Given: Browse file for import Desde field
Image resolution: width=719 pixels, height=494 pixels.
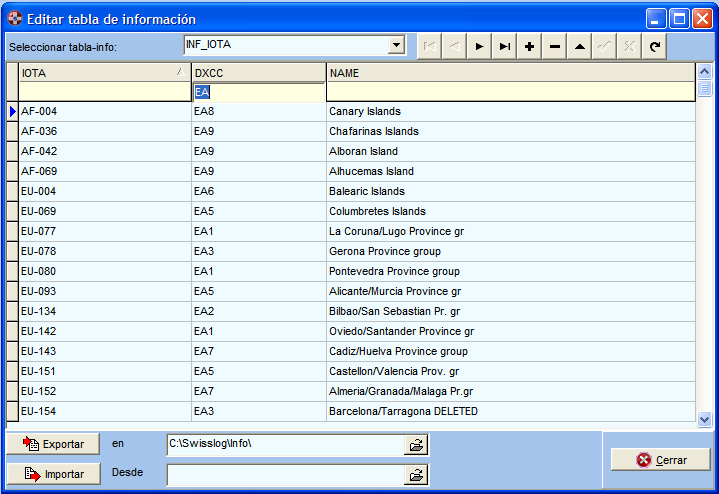Looking at the screenshot, I should 416,474.
